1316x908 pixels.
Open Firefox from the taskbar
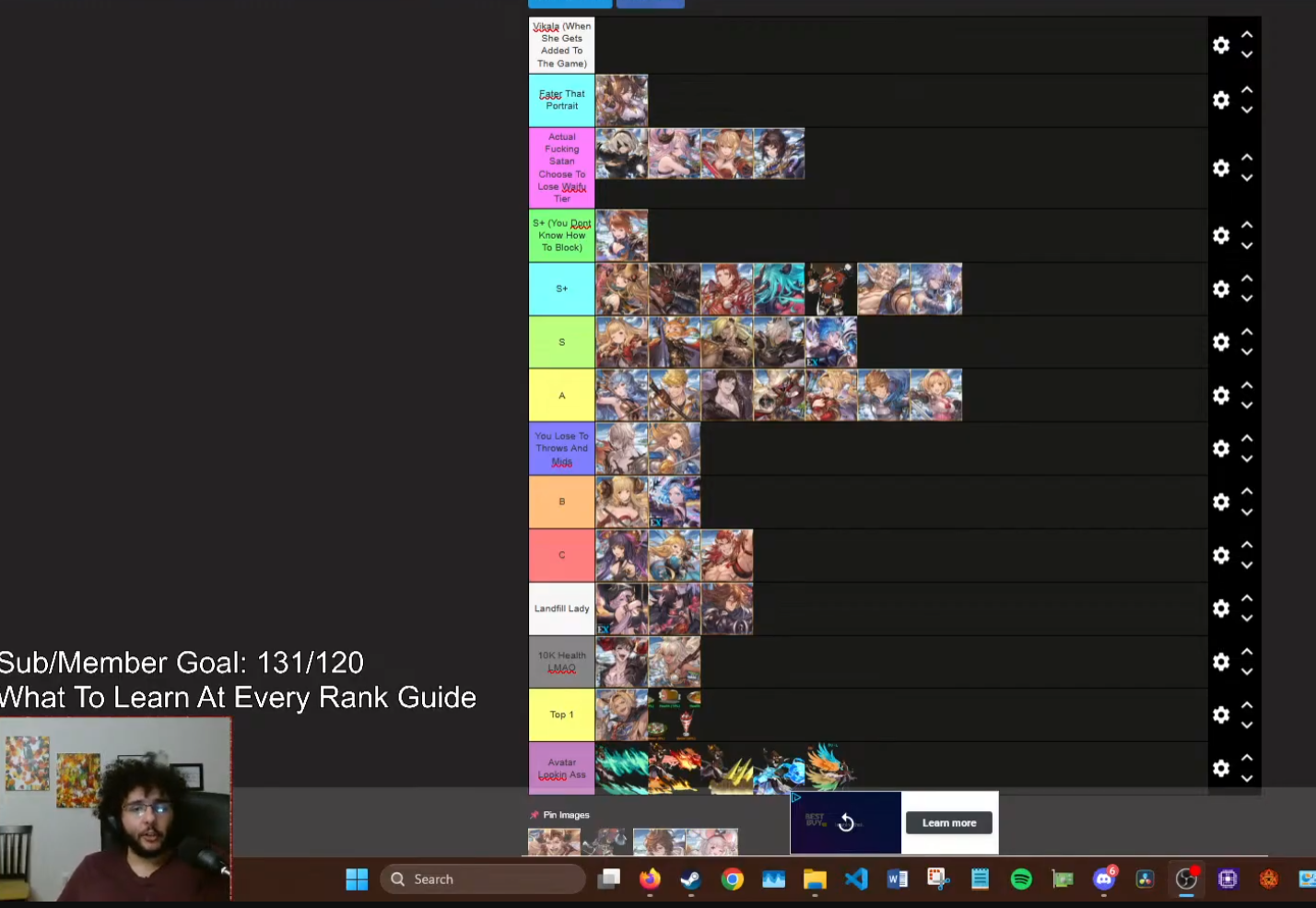[x=650, y=879]
